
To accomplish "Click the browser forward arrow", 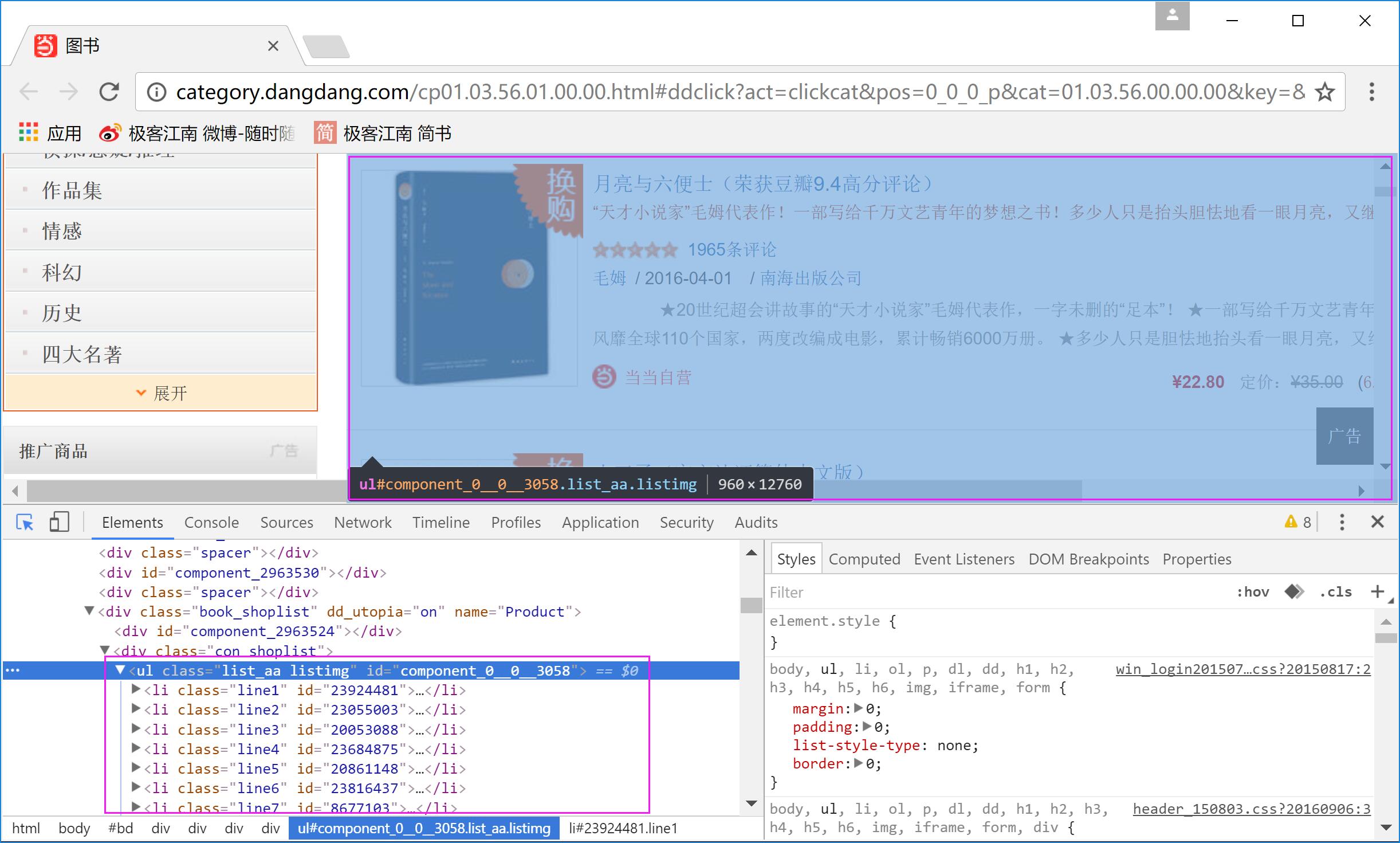I will [69, 92].
